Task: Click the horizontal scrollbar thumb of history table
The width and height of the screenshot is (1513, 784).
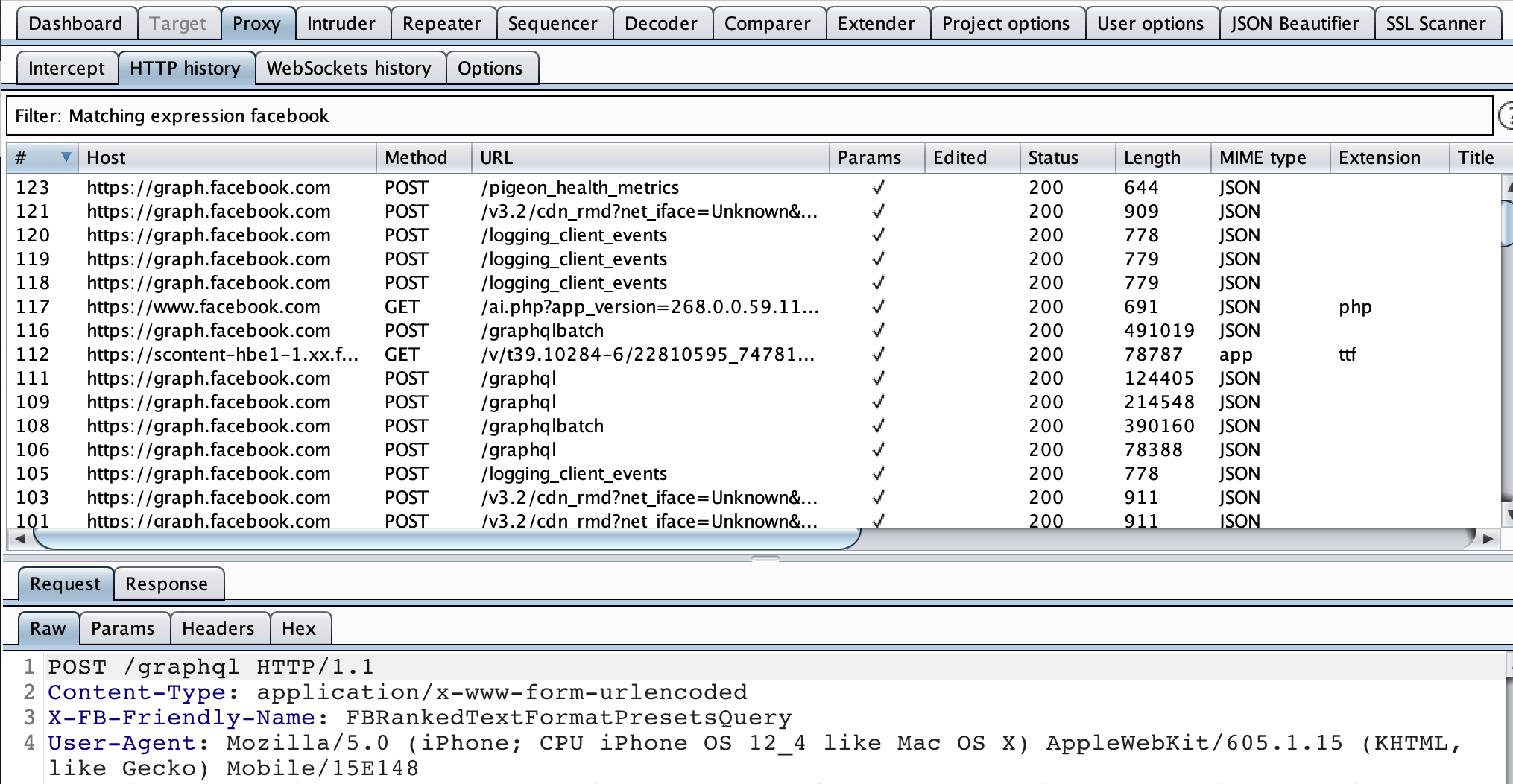Action: click(447, 538)
